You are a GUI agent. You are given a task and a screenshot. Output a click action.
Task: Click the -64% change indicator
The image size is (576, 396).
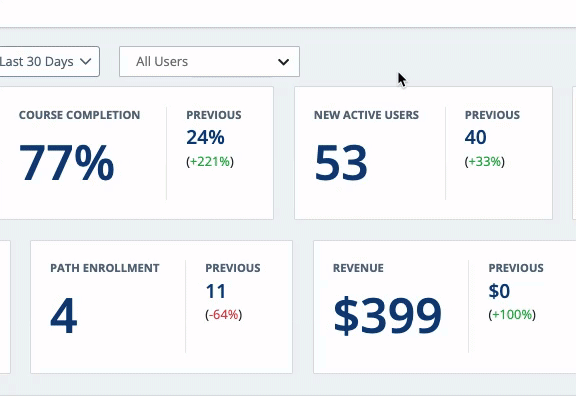223,314
